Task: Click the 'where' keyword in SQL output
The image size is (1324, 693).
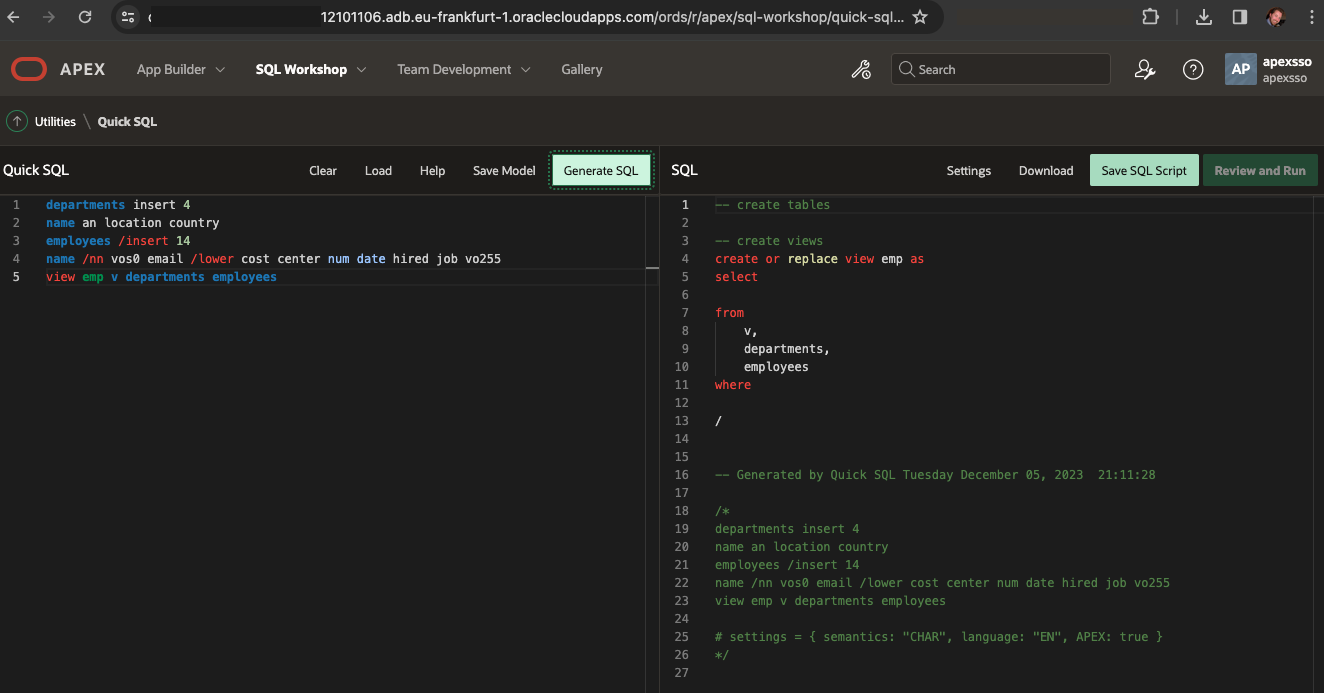Action: (733, 385)
